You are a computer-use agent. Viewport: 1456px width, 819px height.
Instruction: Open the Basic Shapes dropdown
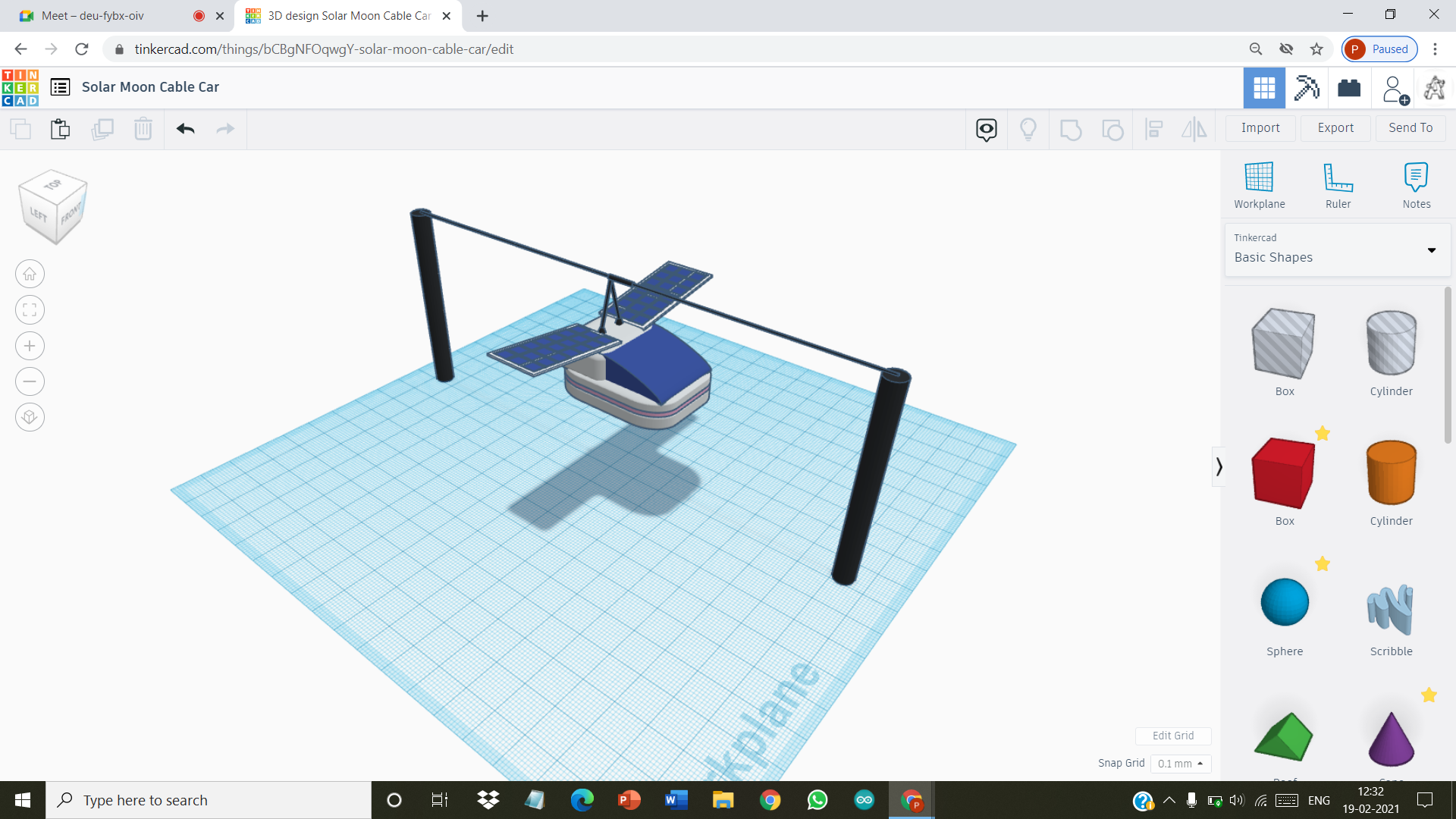point(1432,250)
